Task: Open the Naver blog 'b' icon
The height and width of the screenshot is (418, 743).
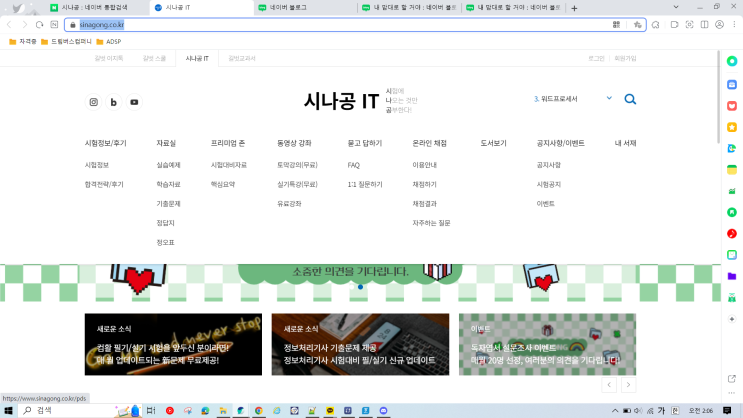Action: (x=114, y=102)
